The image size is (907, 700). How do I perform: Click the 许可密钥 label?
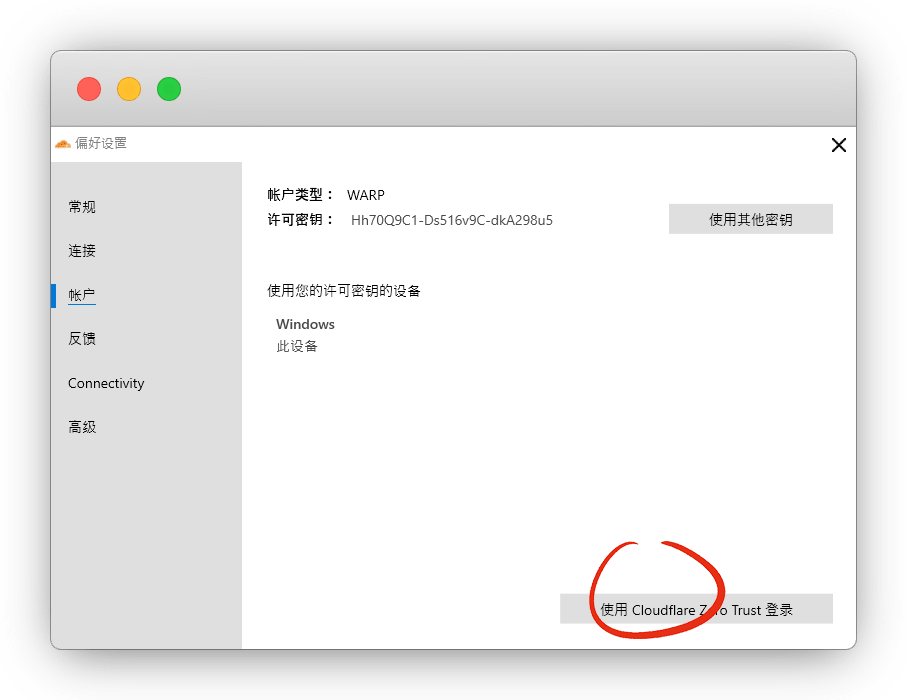[x=301, y=220]
